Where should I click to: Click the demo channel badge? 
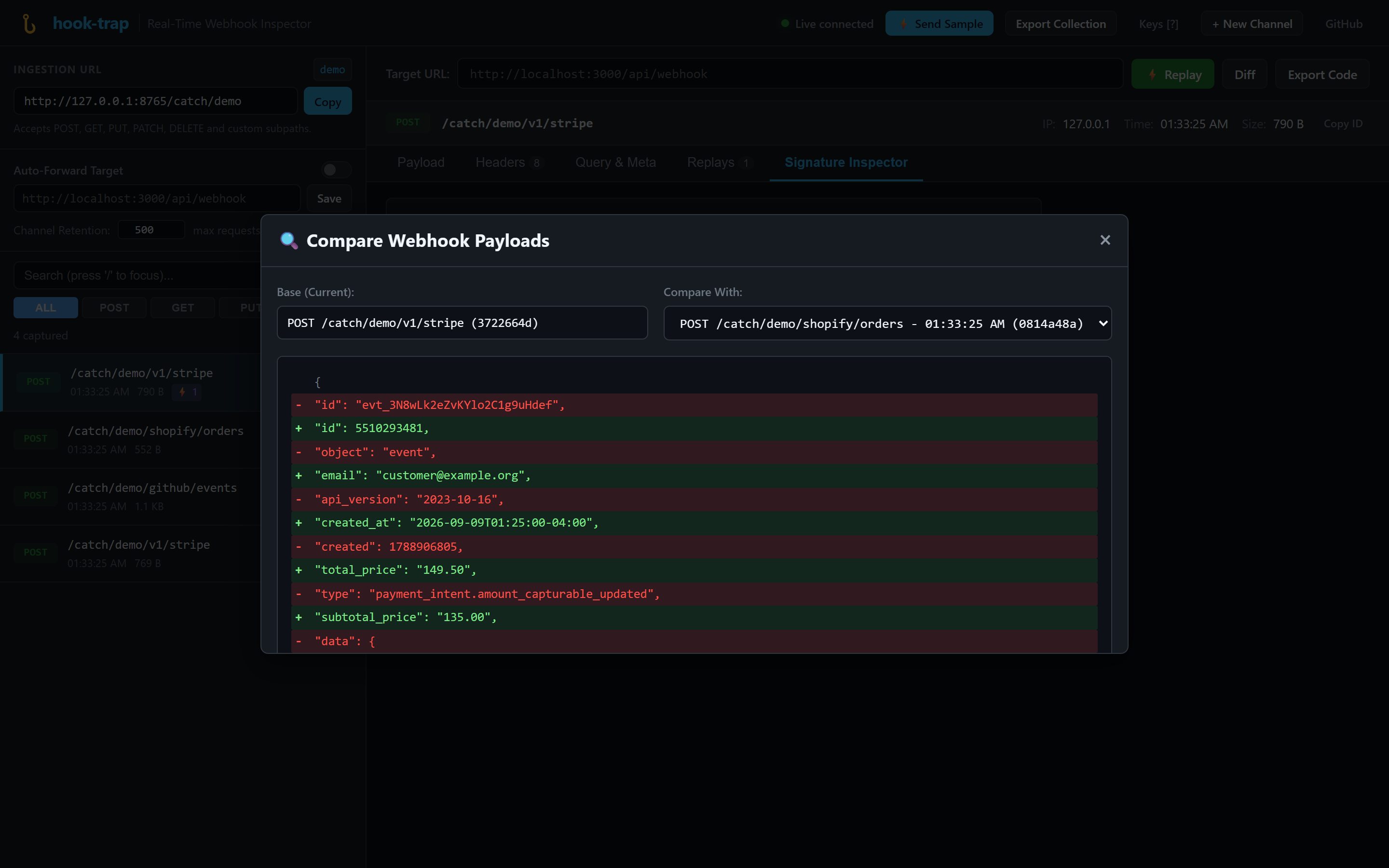[x=332, y=69]
